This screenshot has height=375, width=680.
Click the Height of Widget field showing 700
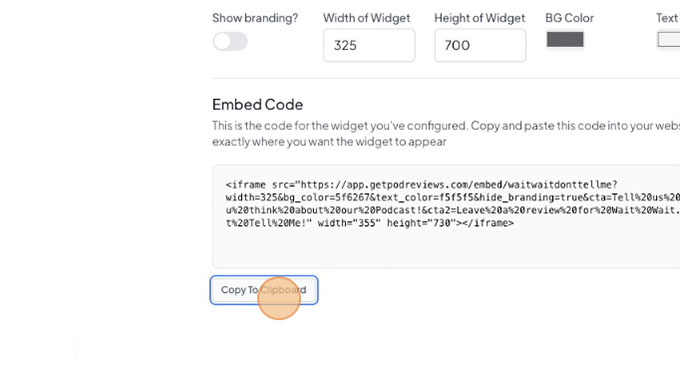(480, 45)
